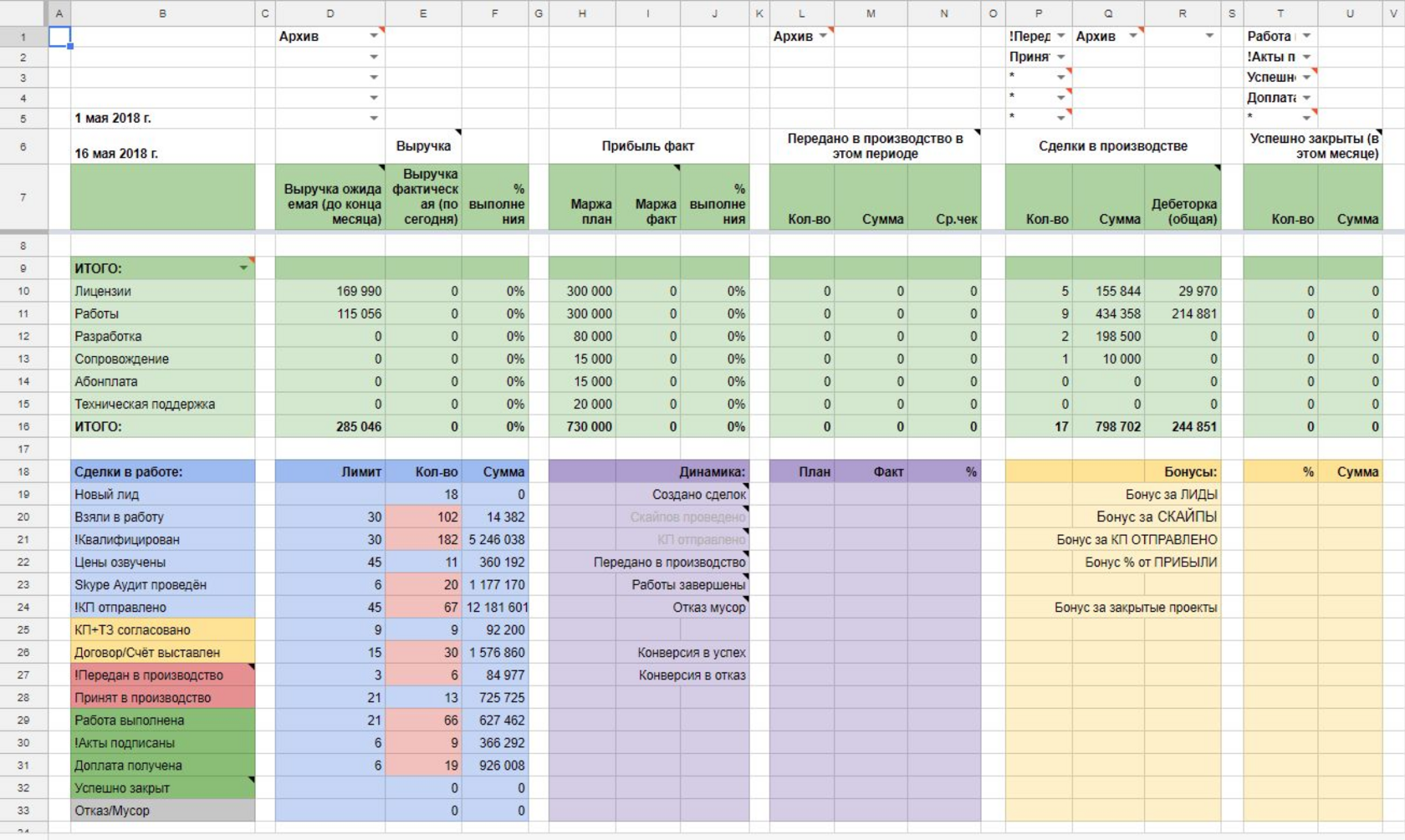Expand the !Перед dropdown in column P
This screenshot has width=1405, height=840.
[x=1060, y=36]
